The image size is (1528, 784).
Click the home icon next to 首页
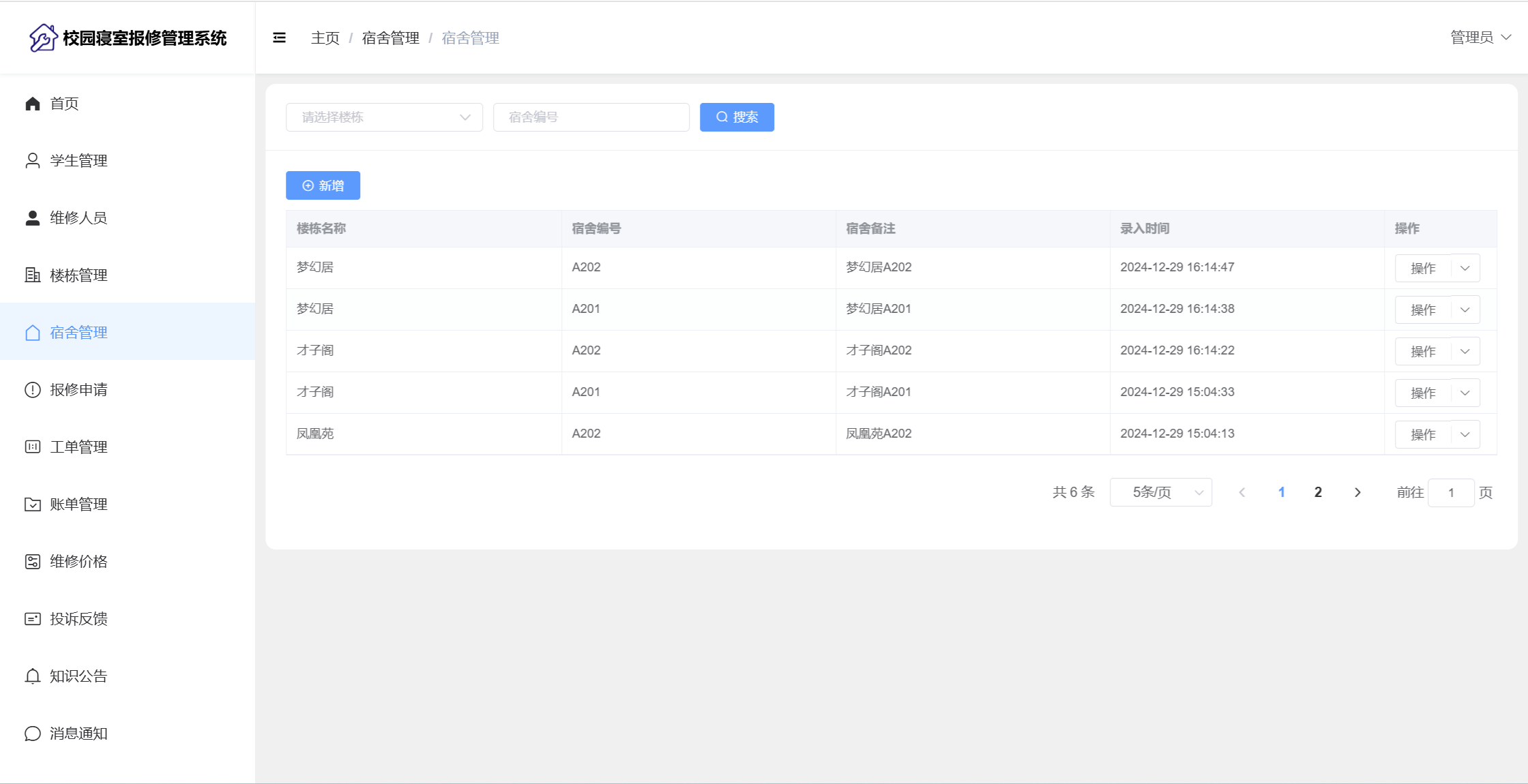[x=33, y=104]
